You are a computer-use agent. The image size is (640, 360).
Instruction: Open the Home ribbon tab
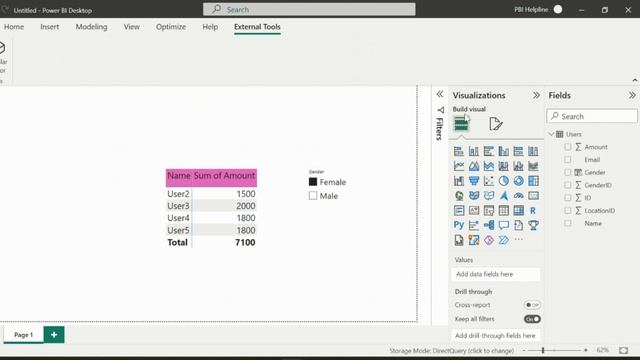pyautogui.click(x=14, y=27)
